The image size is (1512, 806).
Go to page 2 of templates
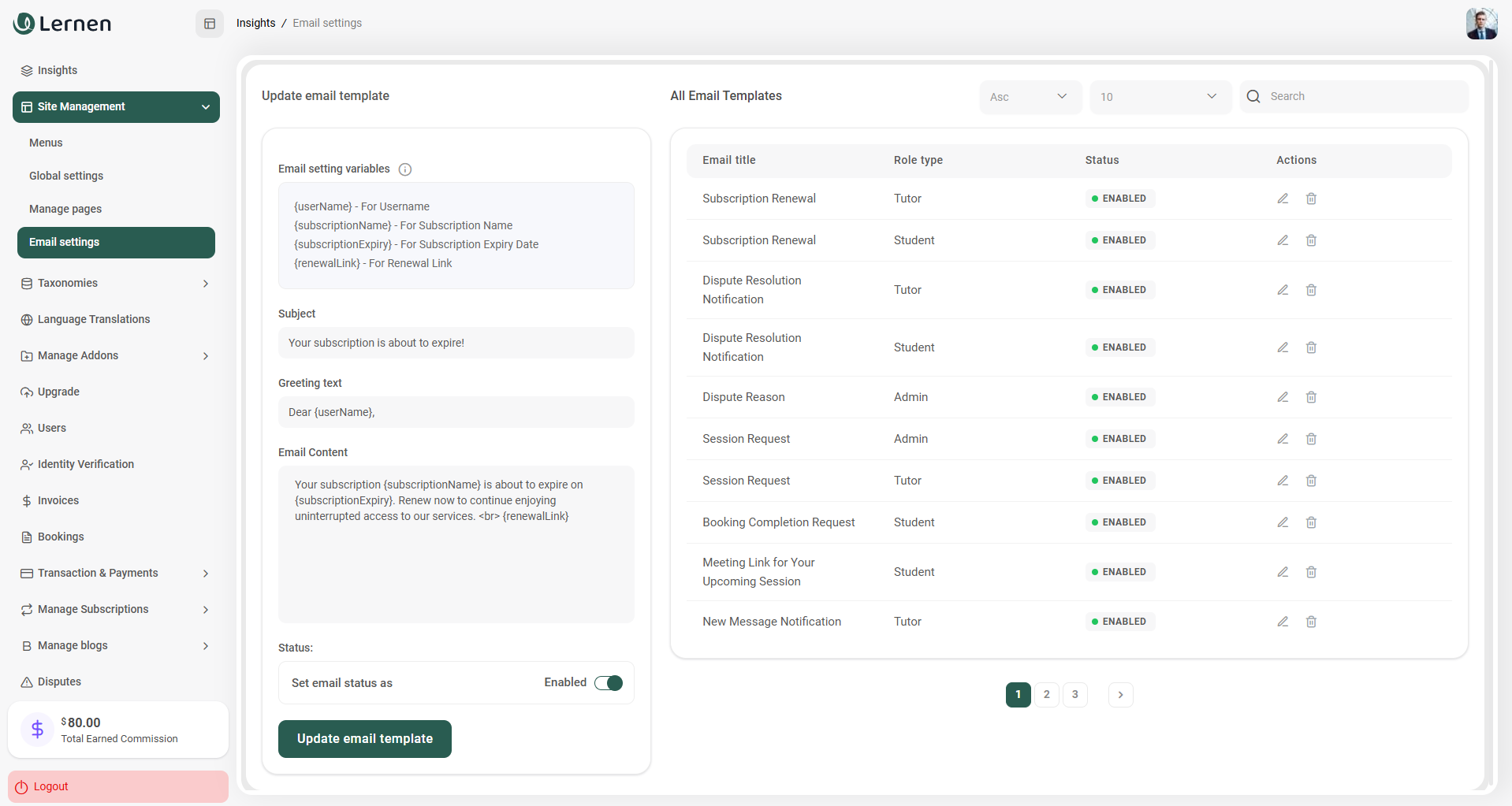(x=1046, y=695)
